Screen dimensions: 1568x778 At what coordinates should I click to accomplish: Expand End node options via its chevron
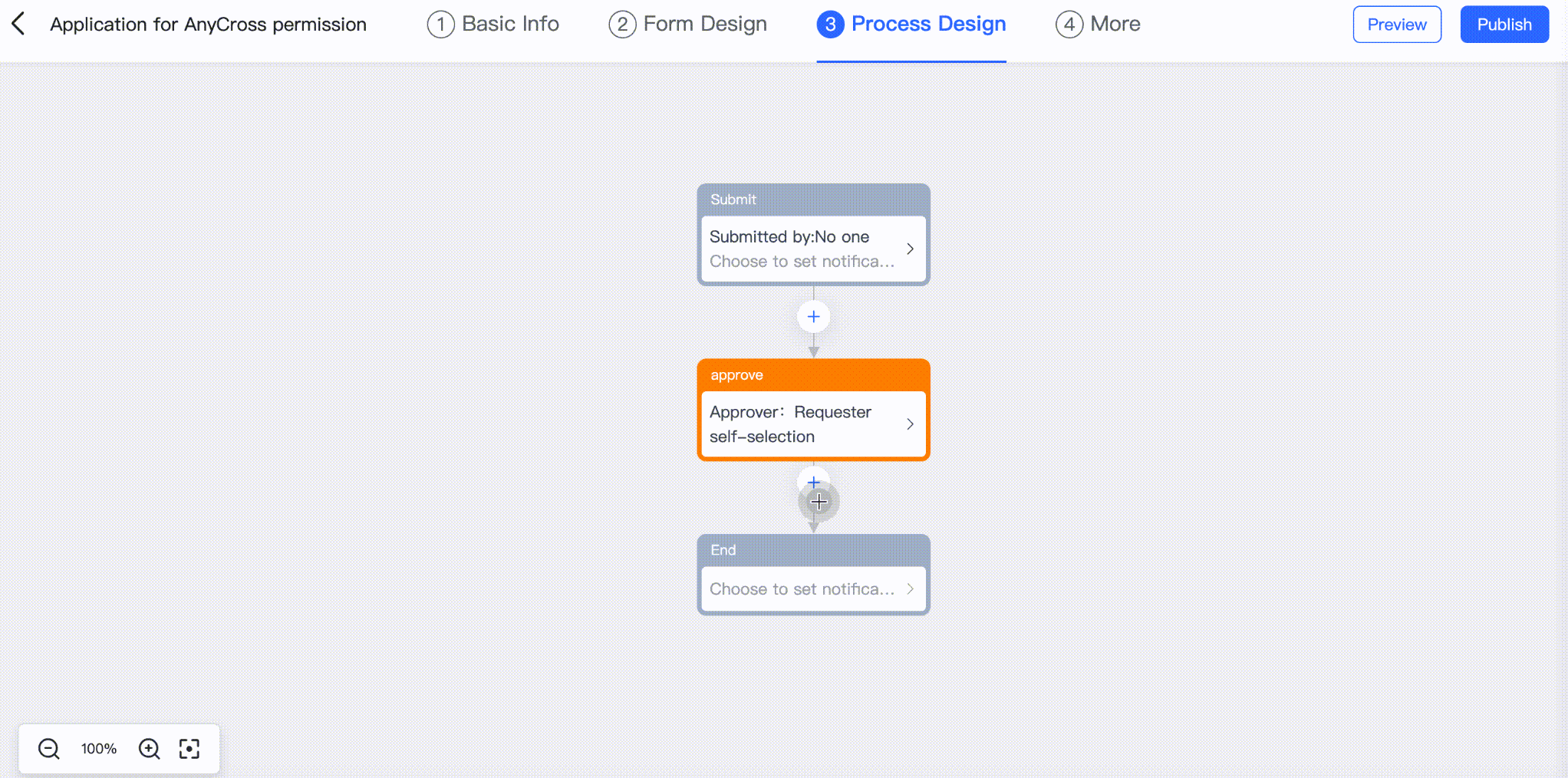(x=910, y=588)
